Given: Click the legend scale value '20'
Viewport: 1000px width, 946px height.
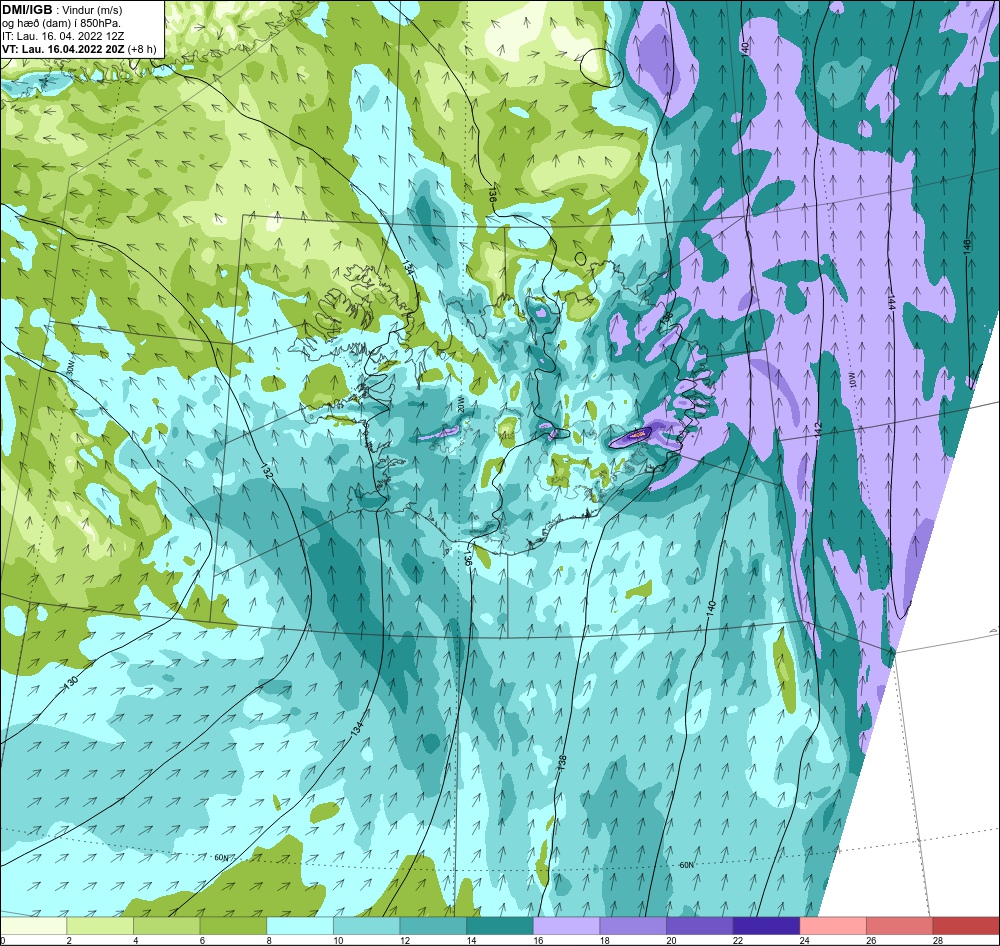Looking at the screenshot, I should (672, 940).
